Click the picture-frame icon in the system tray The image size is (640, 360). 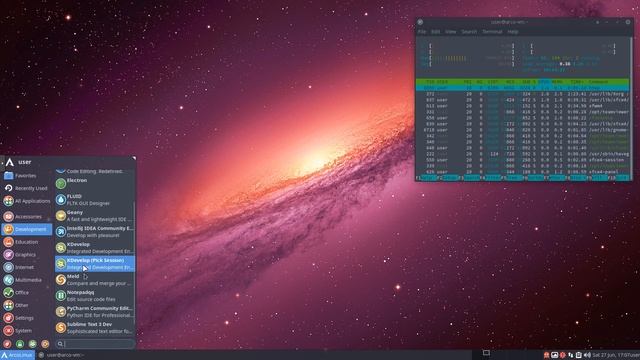(555, 355)
